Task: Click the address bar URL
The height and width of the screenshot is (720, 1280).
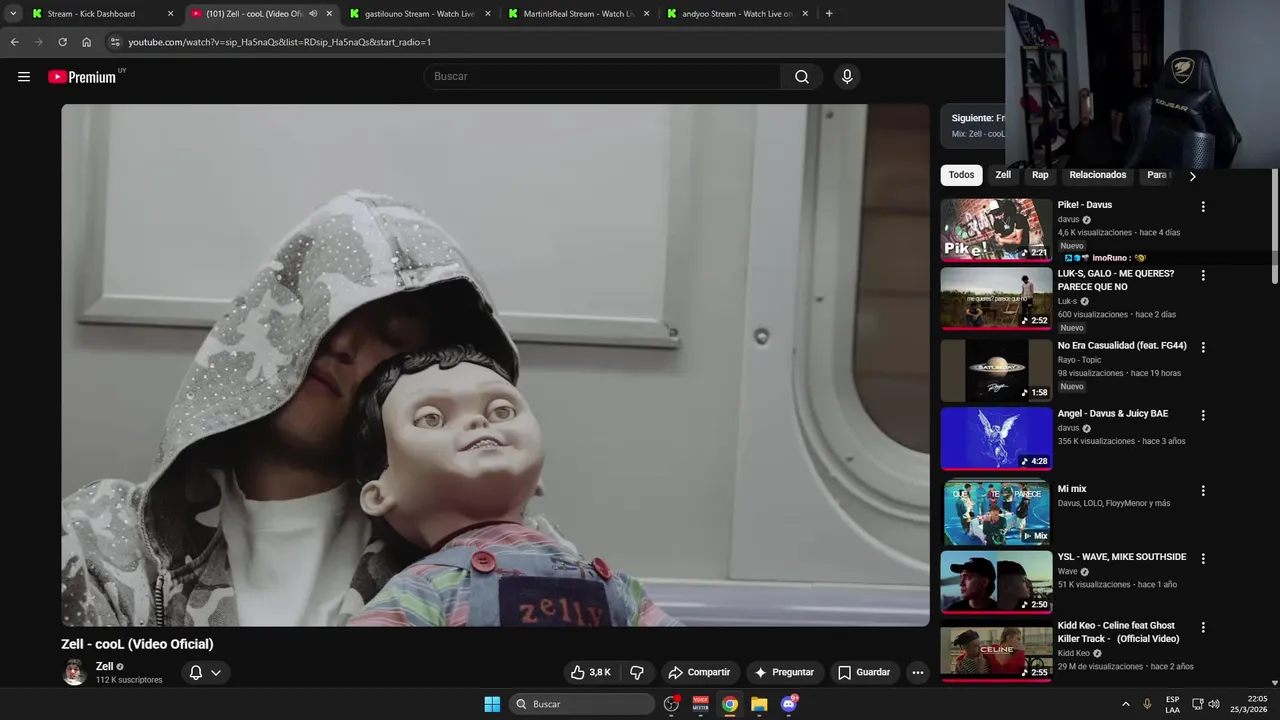Action: [280, 42]
